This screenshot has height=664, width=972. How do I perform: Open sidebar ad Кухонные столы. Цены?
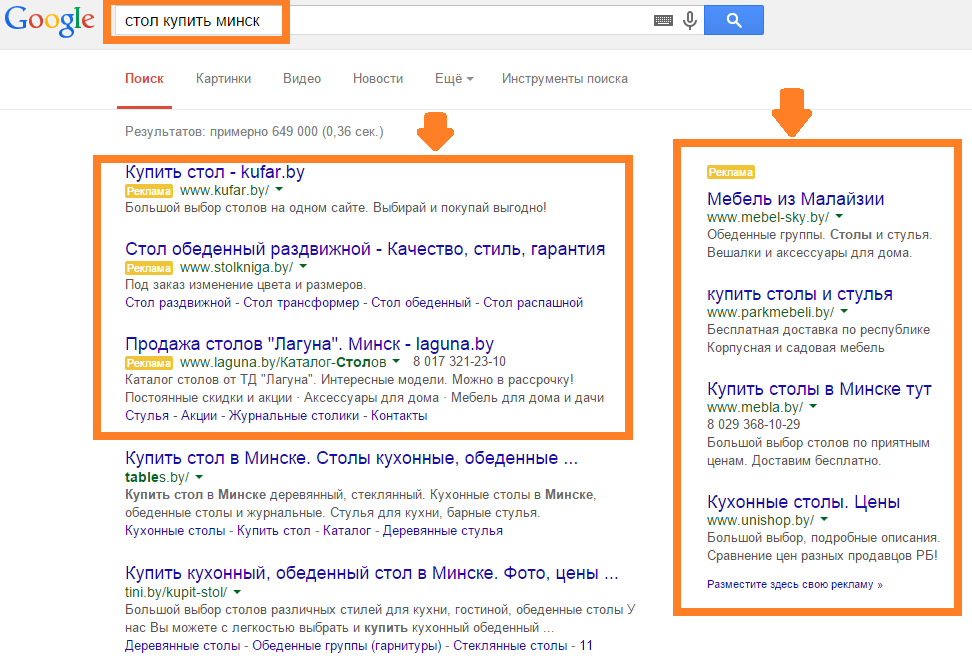click(803, 502)
